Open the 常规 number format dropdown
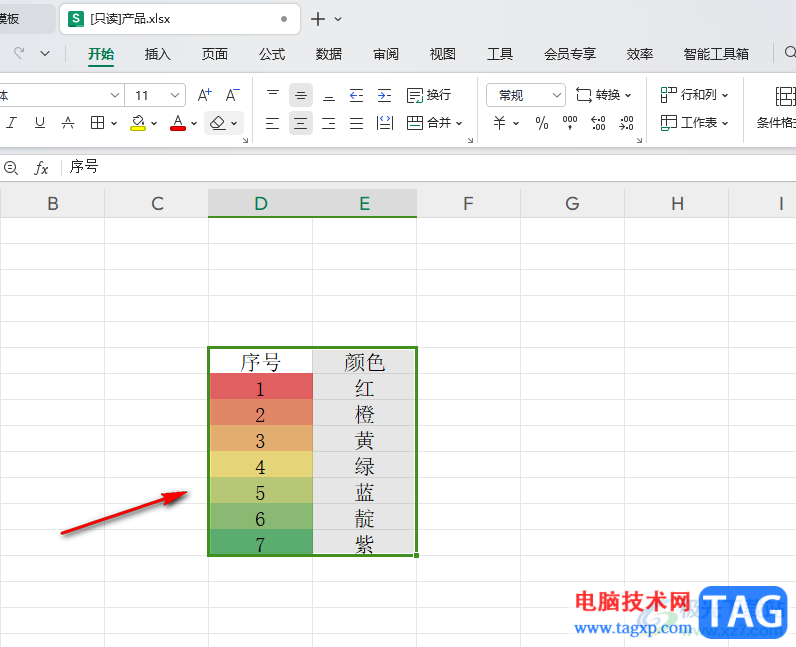This screenshot has width=796, height=647. [x=526, y=95]
